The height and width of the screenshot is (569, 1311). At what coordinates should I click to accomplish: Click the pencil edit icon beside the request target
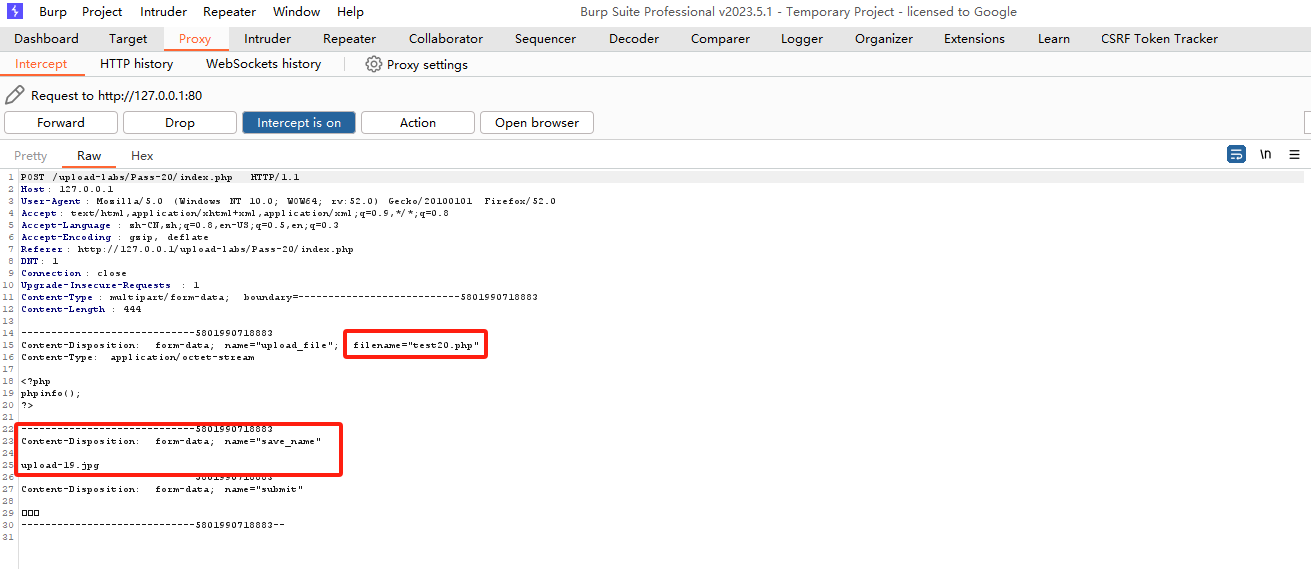(14, 95)
